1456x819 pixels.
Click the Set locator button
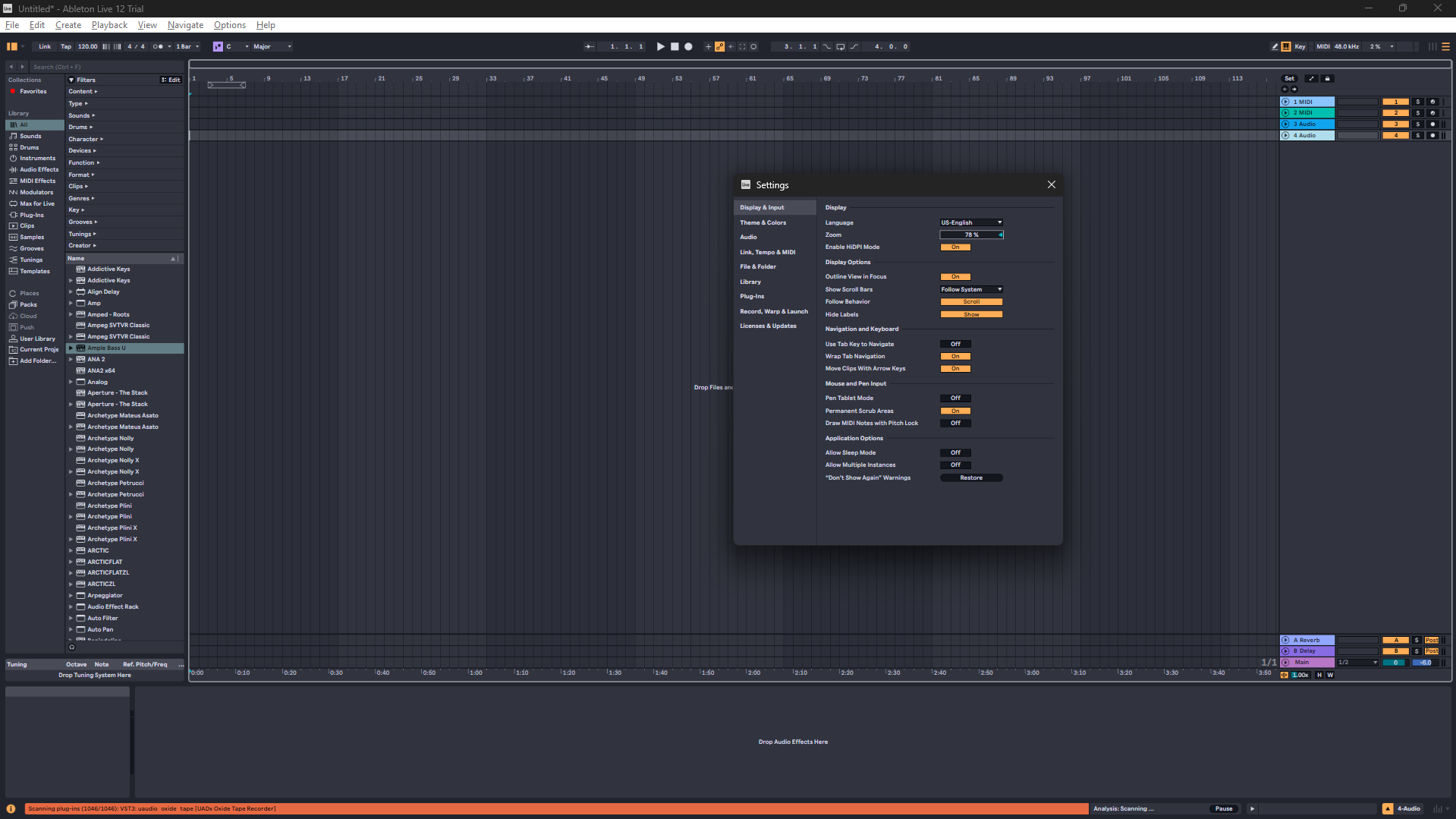1289,78
